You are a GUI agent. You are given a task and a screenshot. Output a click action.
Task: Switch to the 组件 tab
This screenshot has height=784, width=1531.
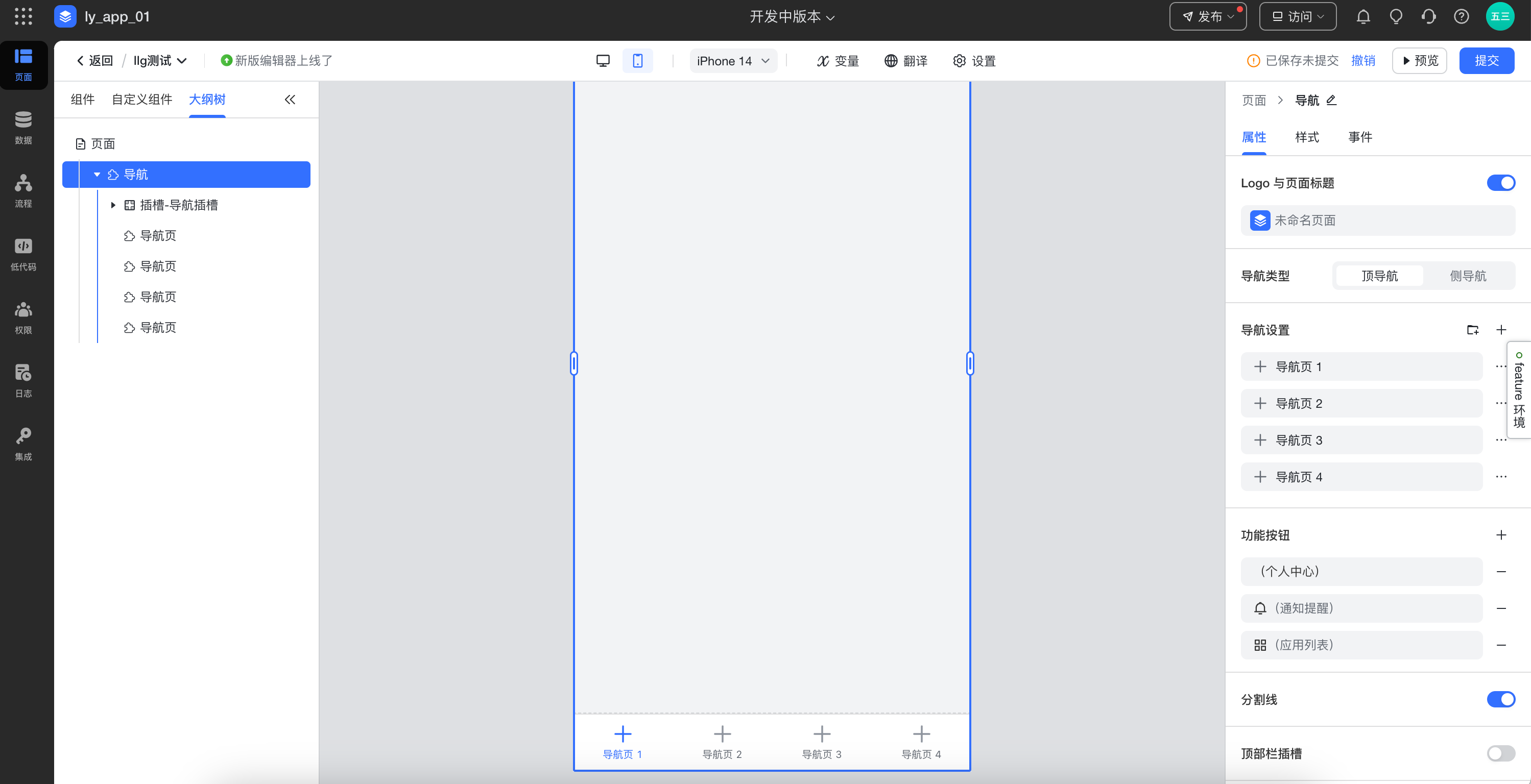point(83,100)
